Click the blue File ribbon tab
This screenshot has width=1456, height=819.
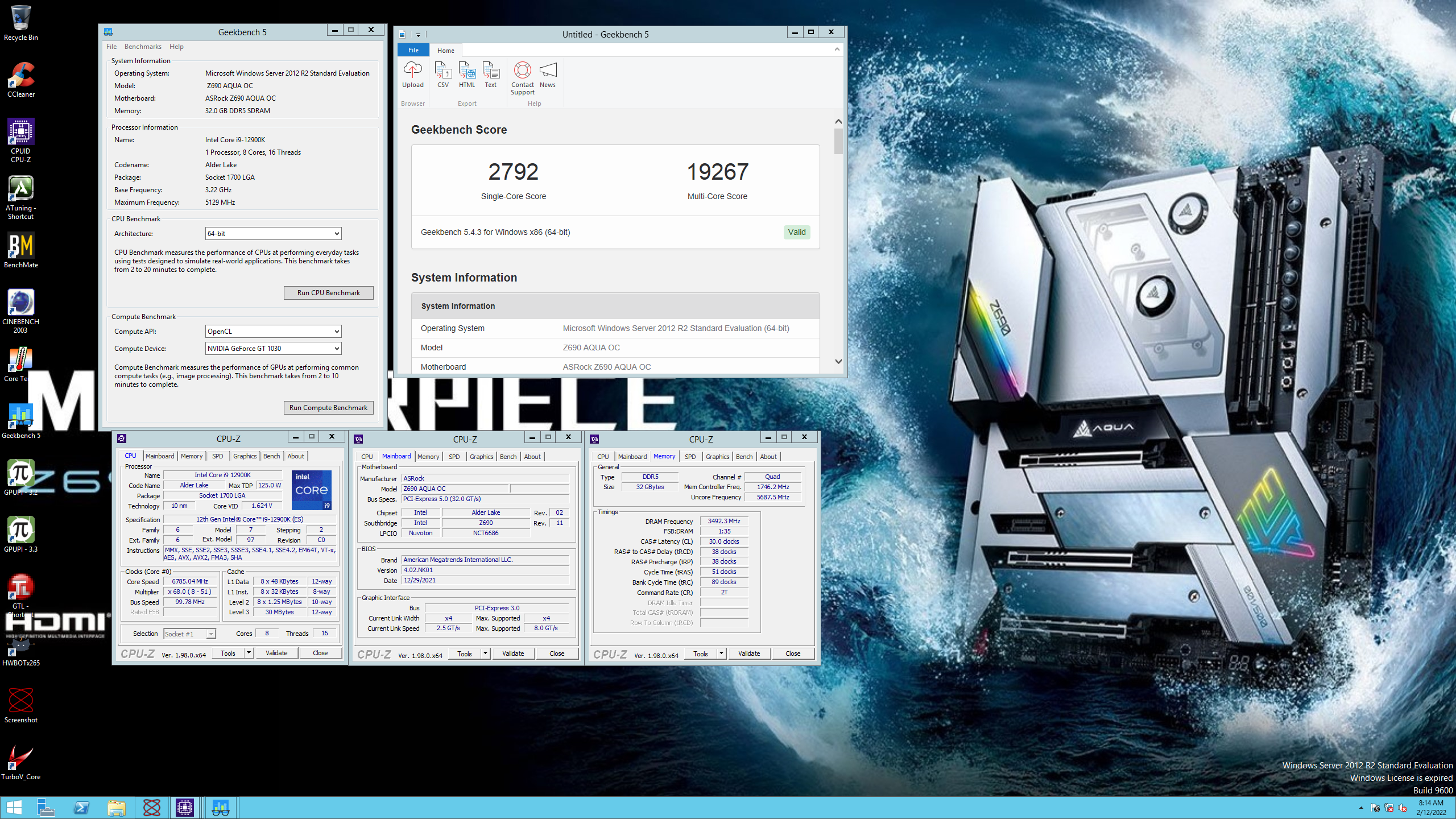[413, 50]
